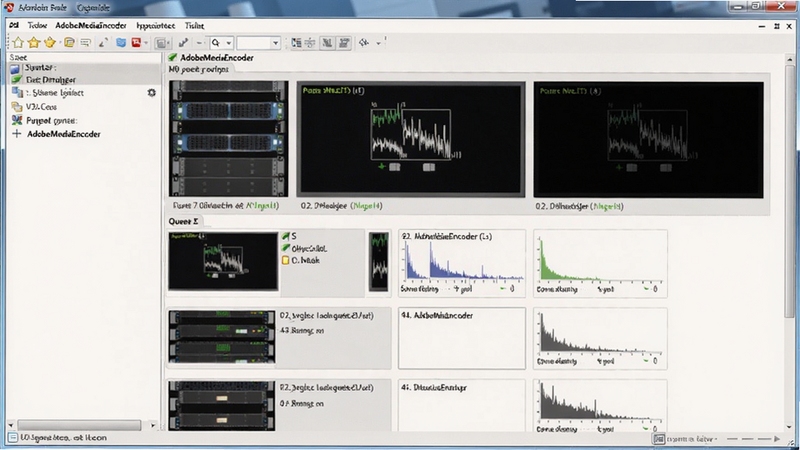Click the main panel vertical scrollbar
Image resolution: width=800 pixels, height=450 pixels.
[x=789, y=191]
